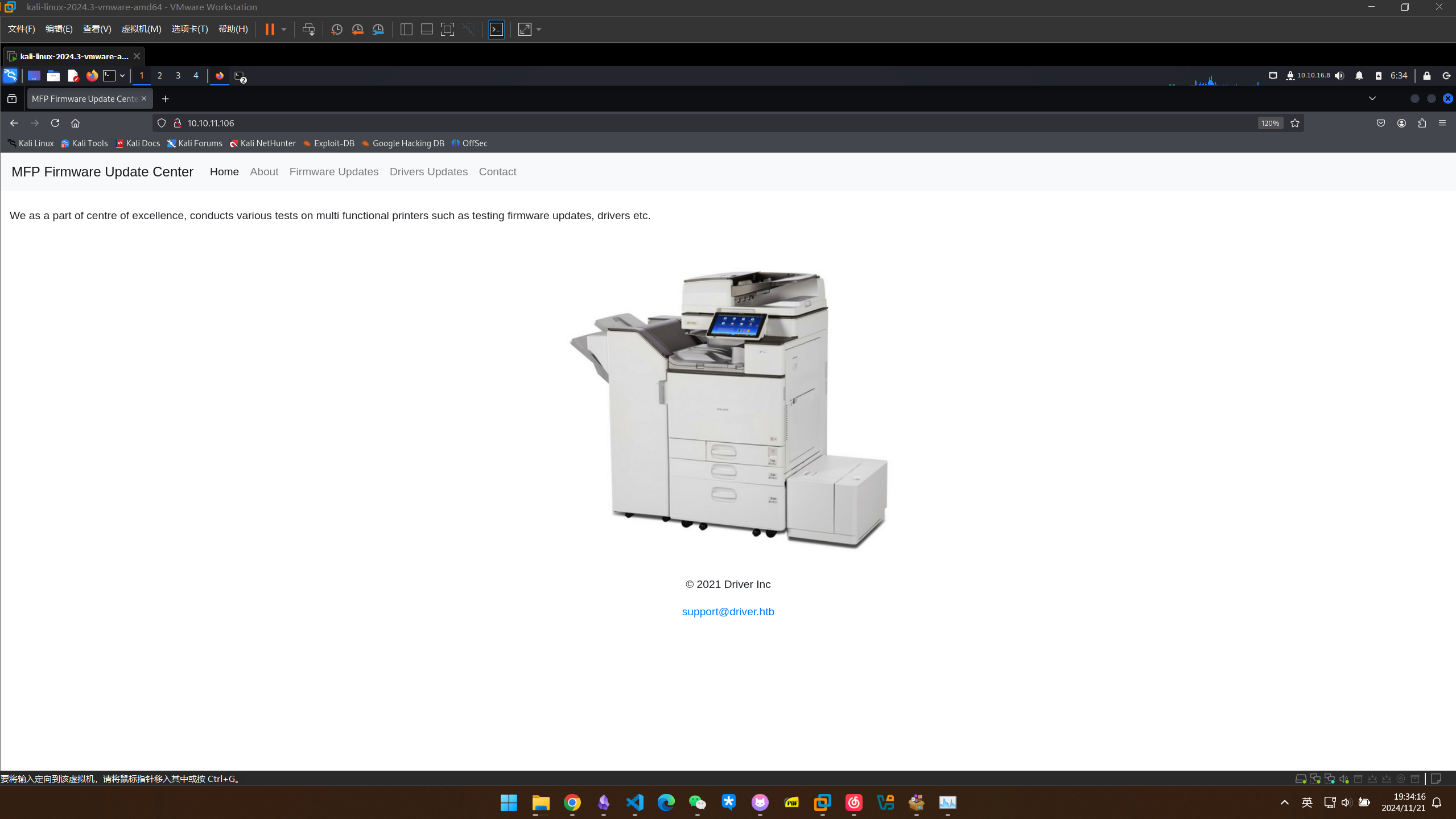
Task: Open Firefox extensions puzzle icon
Action: click(1422, 123)
